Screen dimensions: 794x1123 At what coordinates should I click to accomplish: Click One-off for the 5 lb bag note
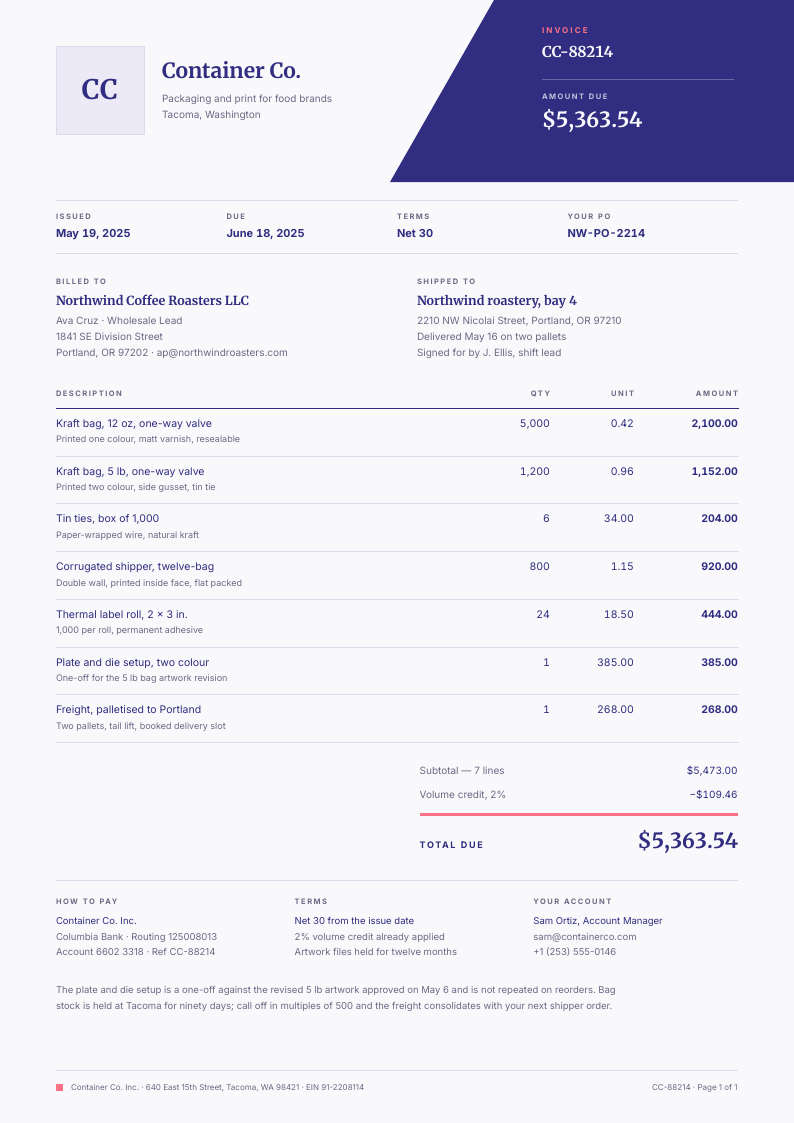tap(142, 678)
